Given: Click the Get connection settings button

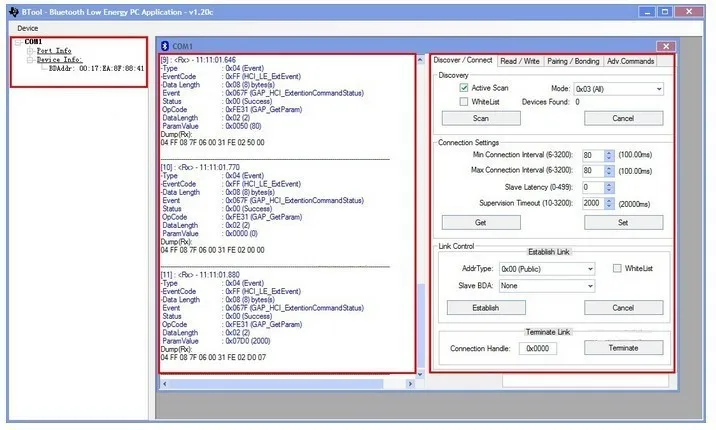Looking at the screenshot, I should [x=481, y=222].
